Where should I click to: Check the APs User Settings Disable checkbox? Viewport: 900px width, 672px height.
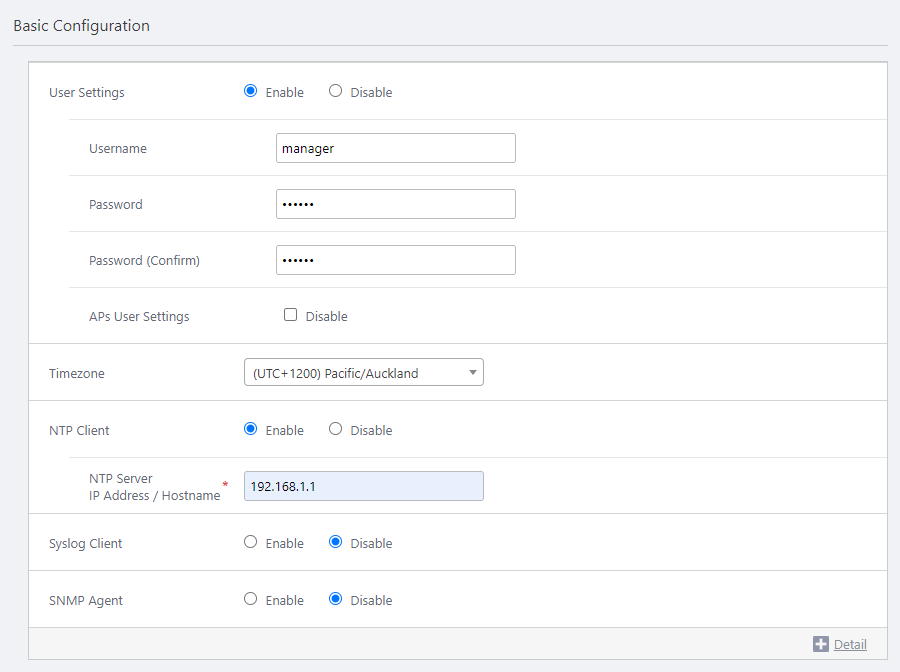click(x=291, y=315)
